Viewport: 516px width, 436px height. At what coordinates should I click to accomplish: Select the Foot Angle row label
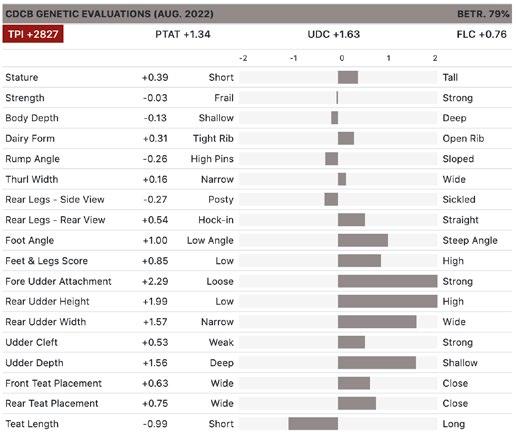click(30, 240)
